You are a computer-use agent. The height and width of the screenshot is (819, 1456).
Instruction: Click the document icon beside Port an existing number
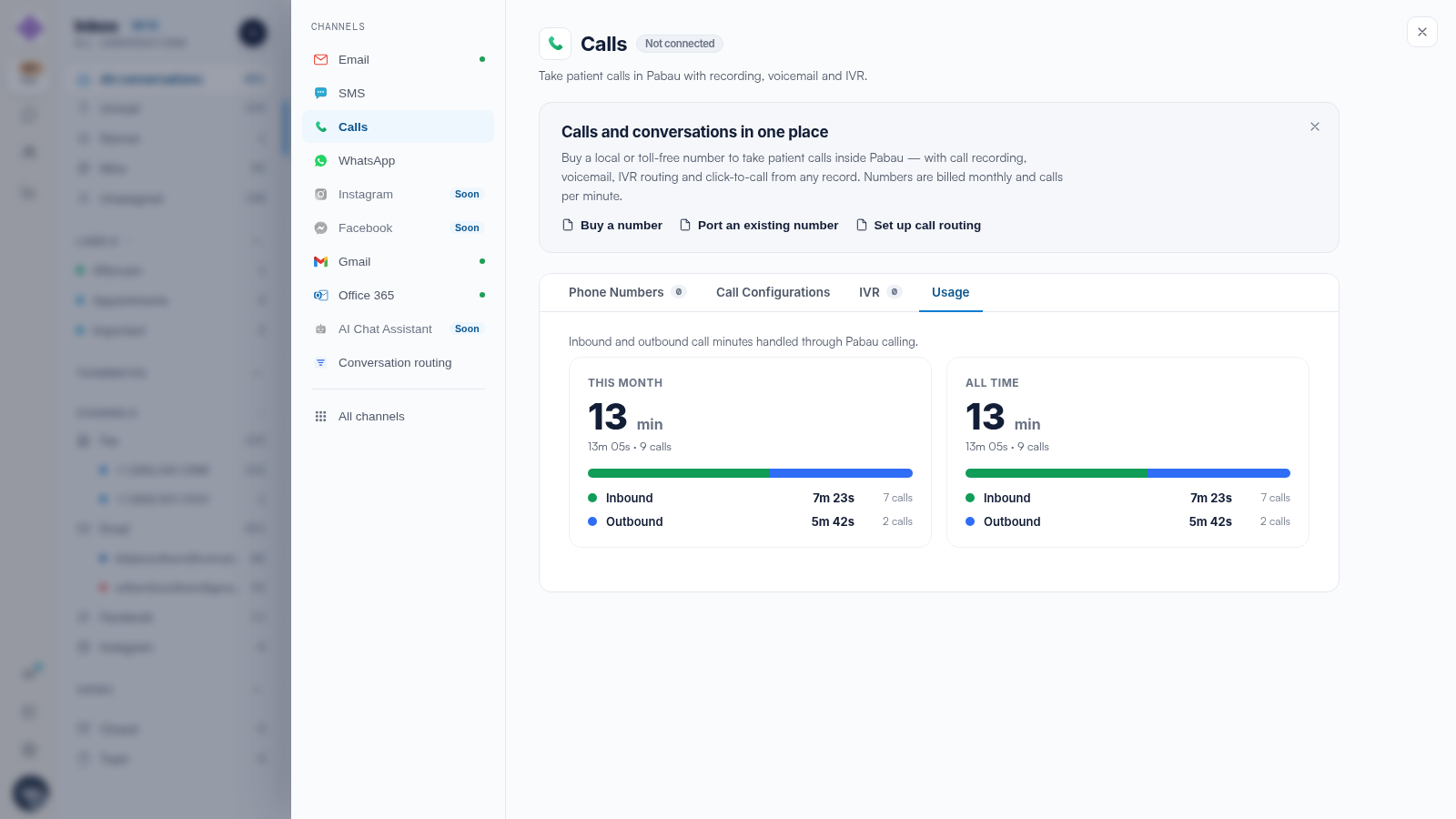click(x=685, y=226)
